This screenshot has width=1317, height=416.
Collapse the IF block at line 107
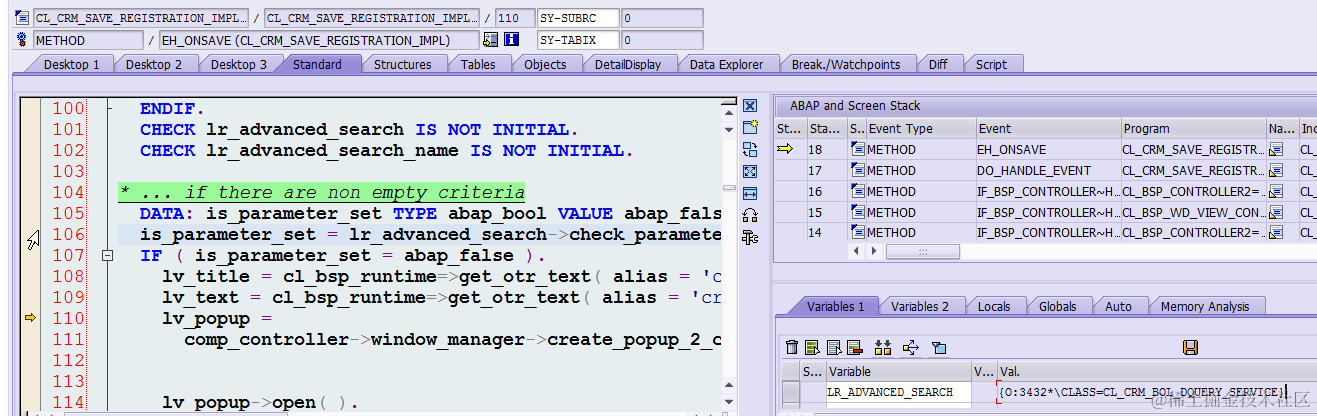107,256
